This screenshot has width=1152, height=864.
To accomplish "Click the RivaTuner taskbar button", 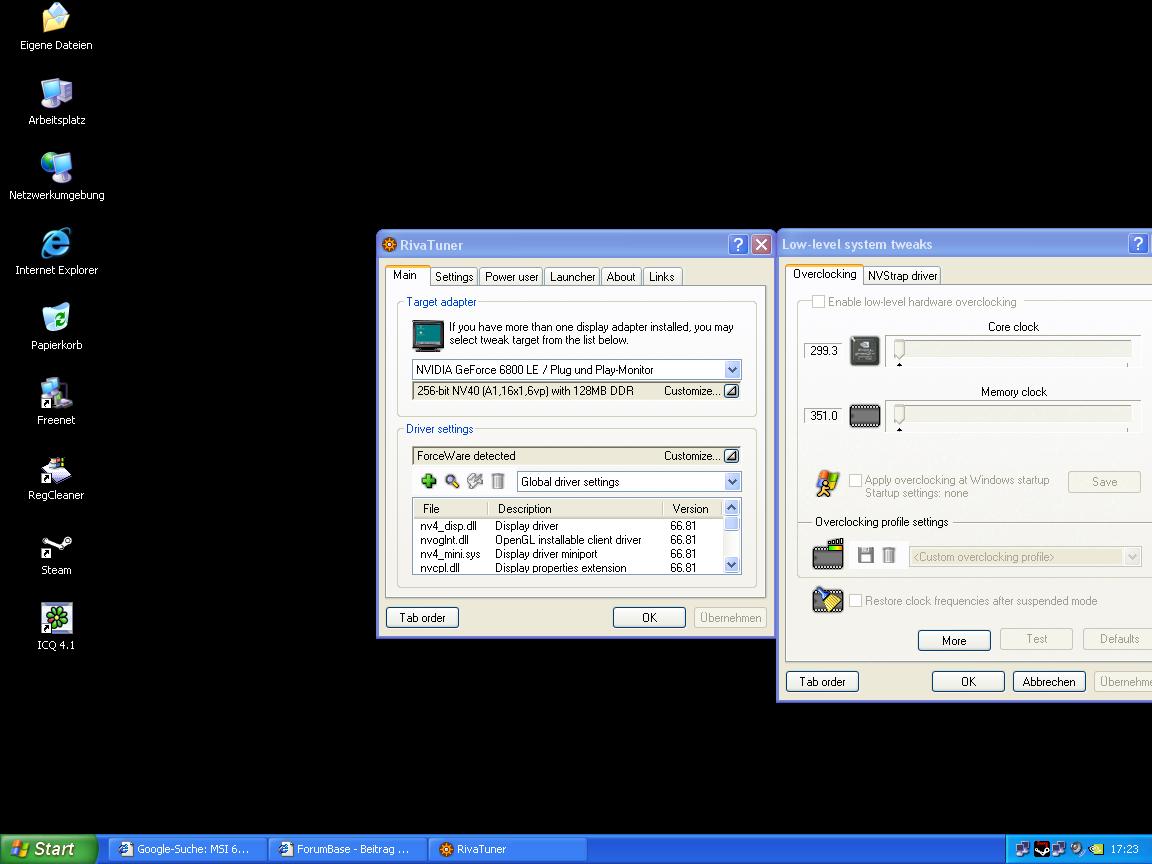I will tap(507, 849).
